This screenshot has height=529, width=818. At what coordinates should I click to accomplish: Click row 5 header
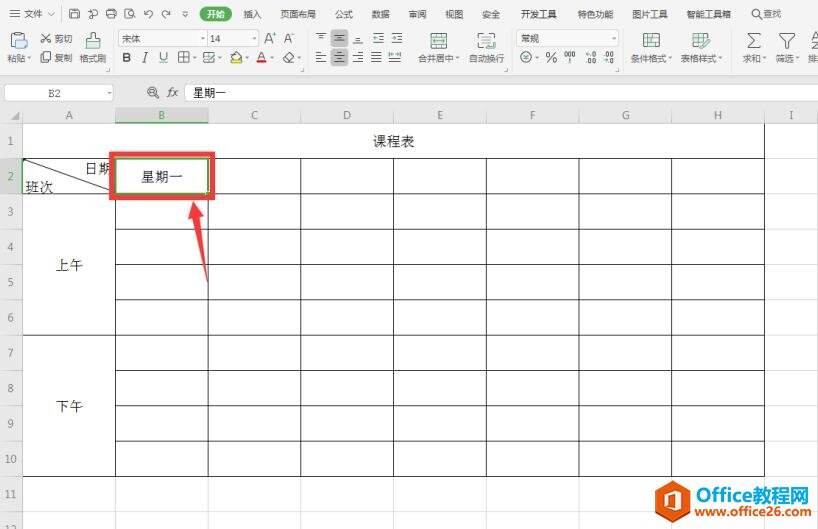[x=11, y=282]
